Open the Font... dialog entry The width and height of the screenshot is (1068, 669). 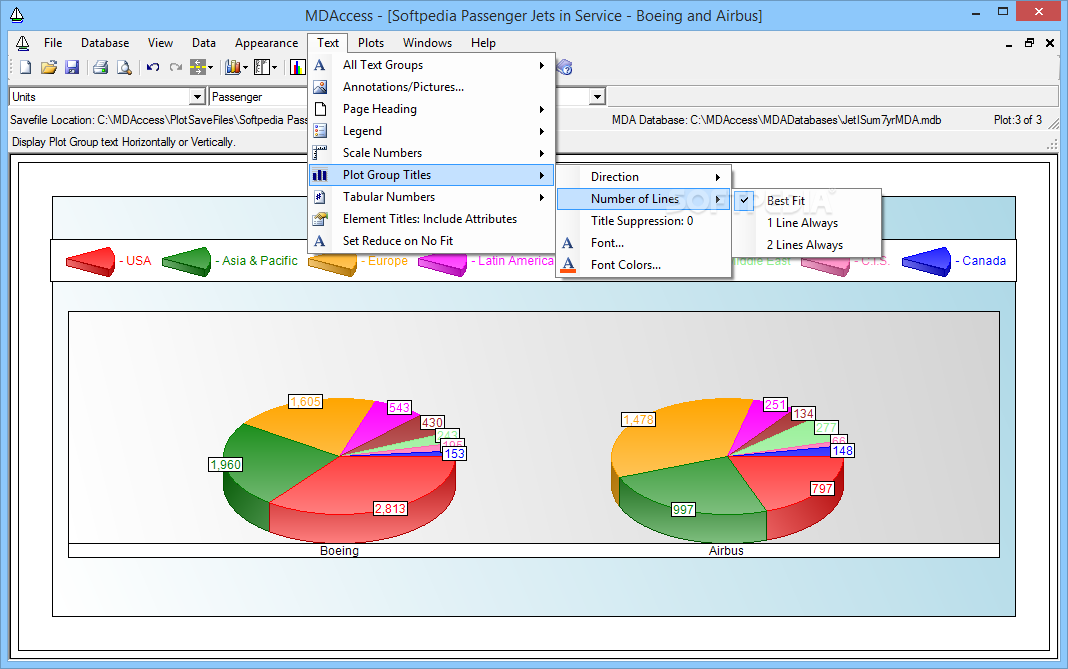pos(644,243)
